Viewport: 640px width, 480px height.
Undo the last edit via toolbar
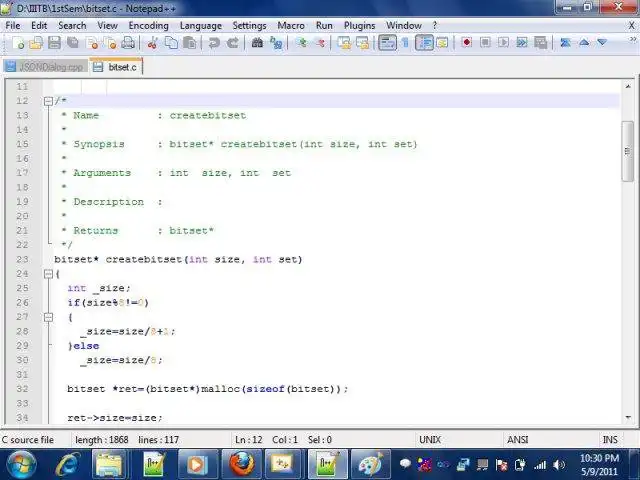pyautogui.click(x=214, y=42)
